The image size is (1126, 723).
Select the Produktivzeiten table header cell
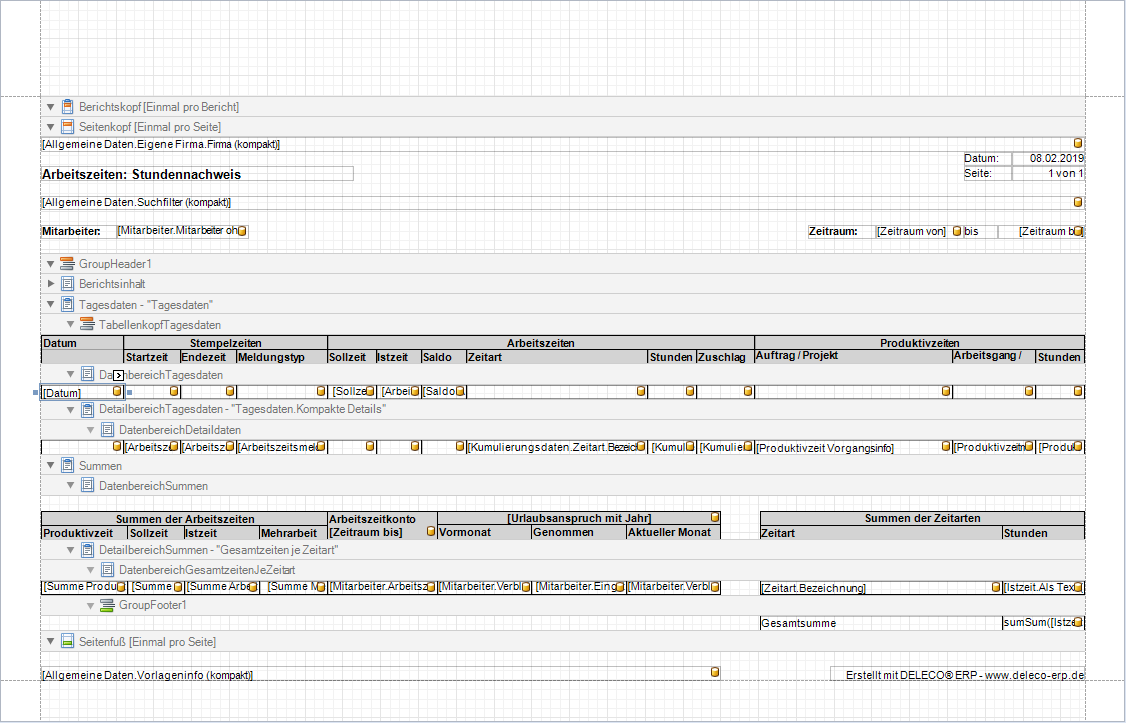(919, 343)
